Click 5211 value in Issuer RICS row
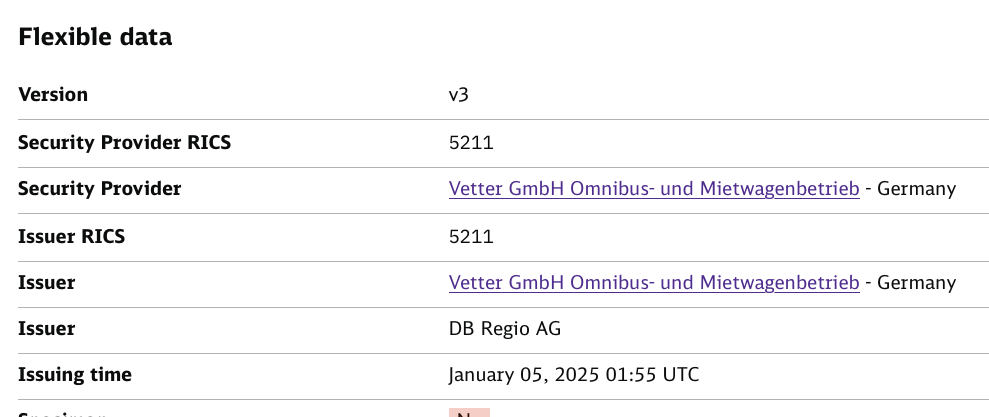This screenshot has width=989, height=417. pyautogui.click(x=471, y=237)
